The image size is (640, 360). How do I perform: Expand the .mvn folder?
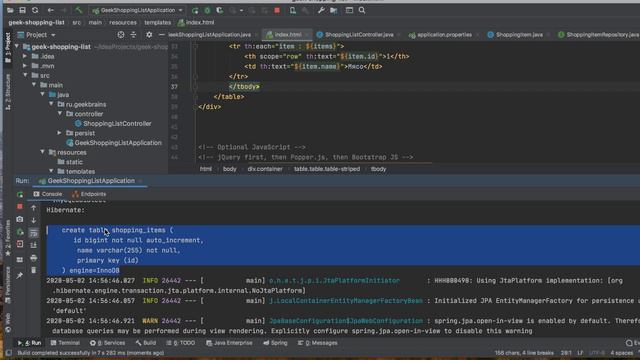coord(25,66)
